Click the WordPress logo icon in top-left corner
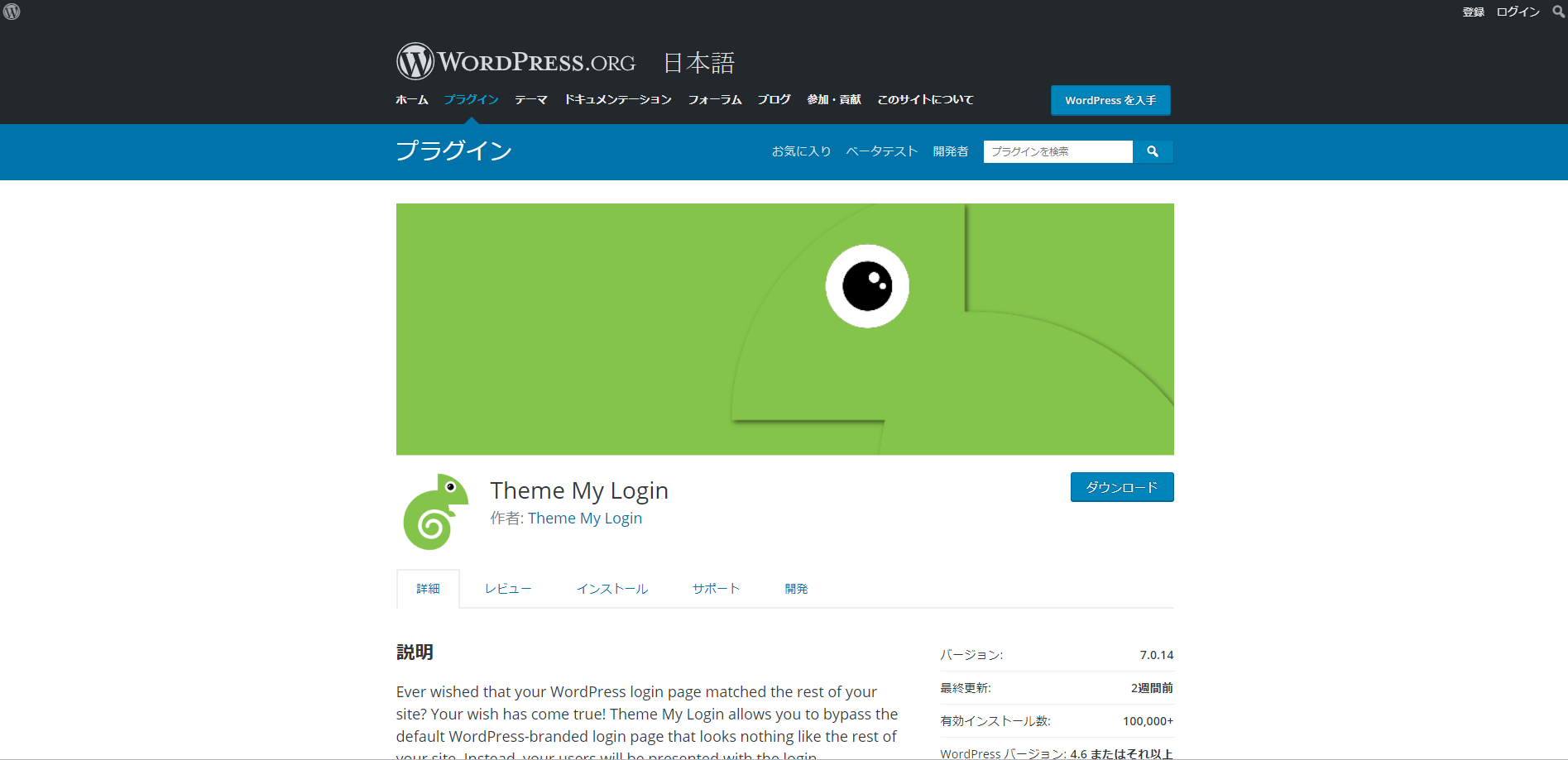 [12, 12]
